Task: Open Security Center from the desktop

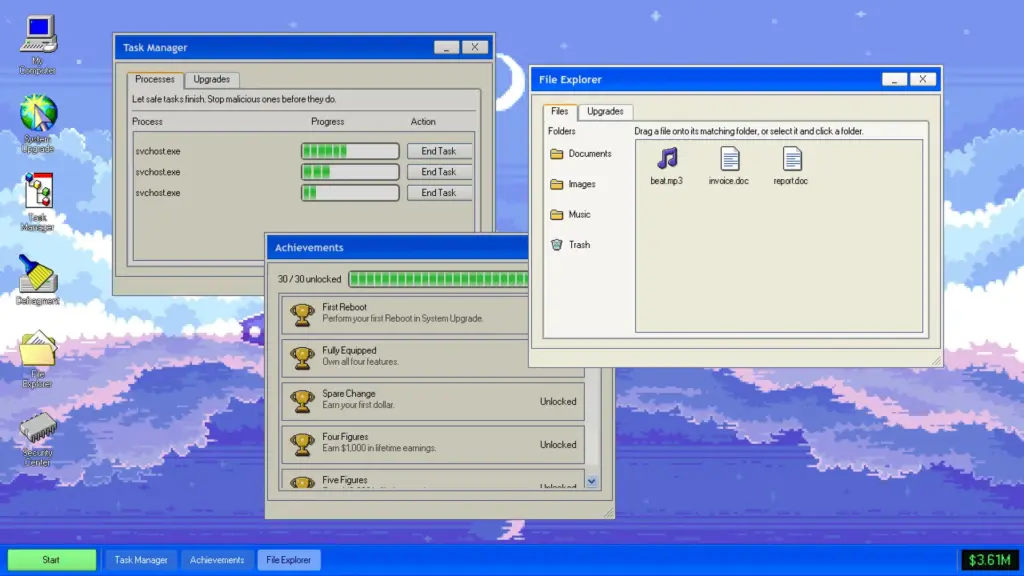Action: click(38, 439)
